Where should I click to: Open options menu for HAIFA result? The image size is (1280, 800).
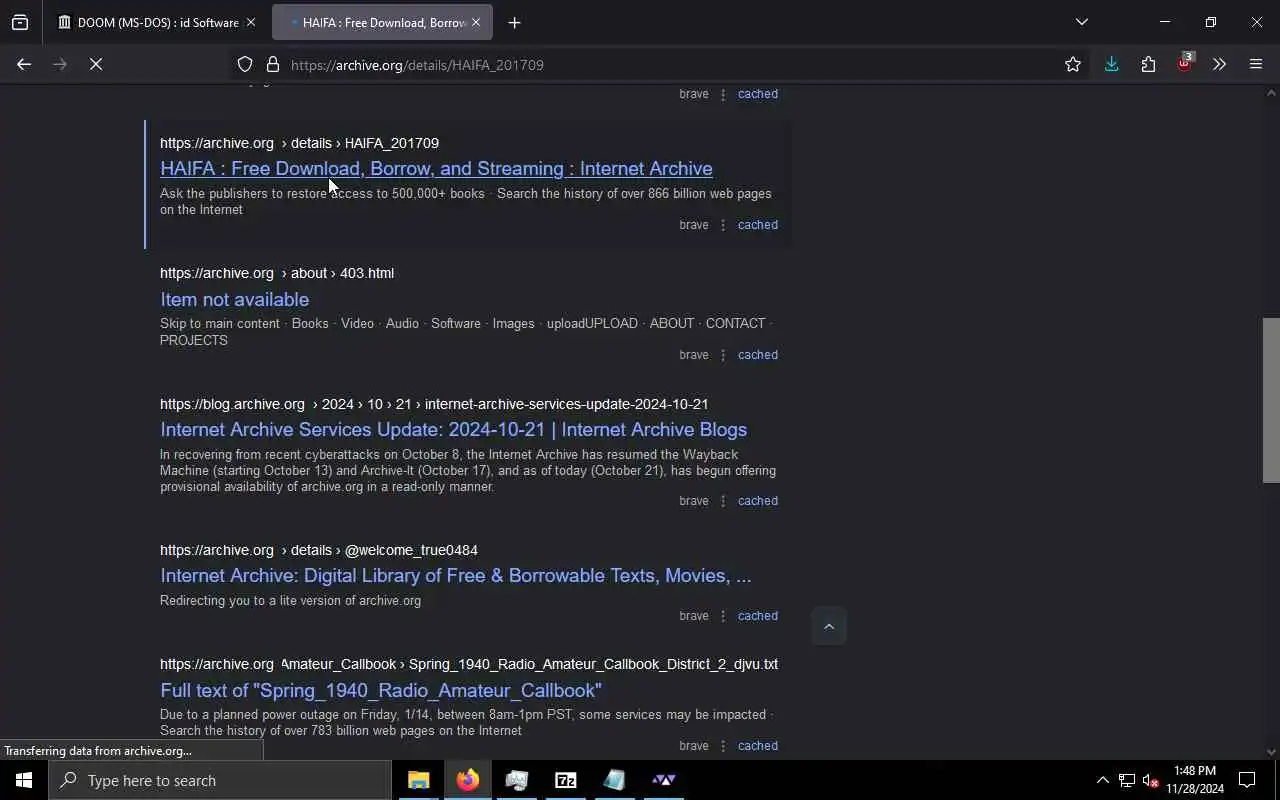click(723, 225)
